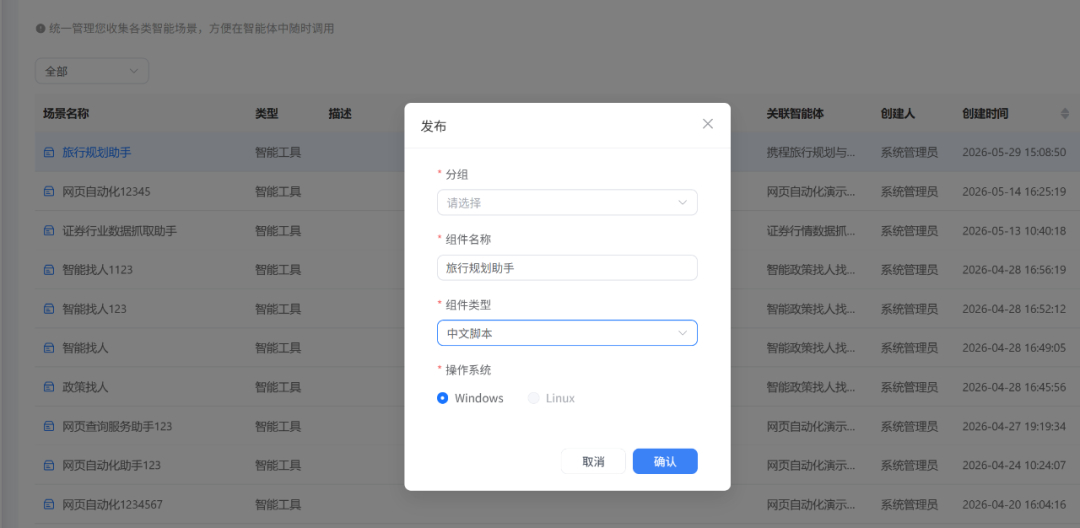Click the 场景名称 column header
The height and width of the screenshot is (528, 1080).
66,114
